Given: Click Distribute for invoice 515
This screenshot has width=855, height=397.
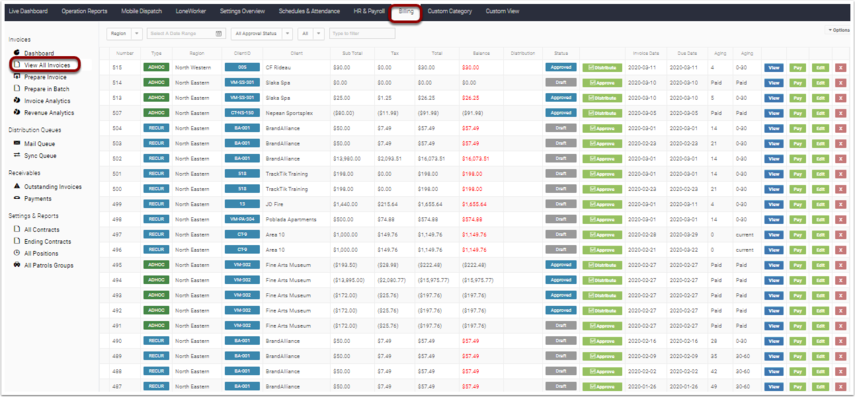Looking at the screenshot, I should tap(602, 68).
